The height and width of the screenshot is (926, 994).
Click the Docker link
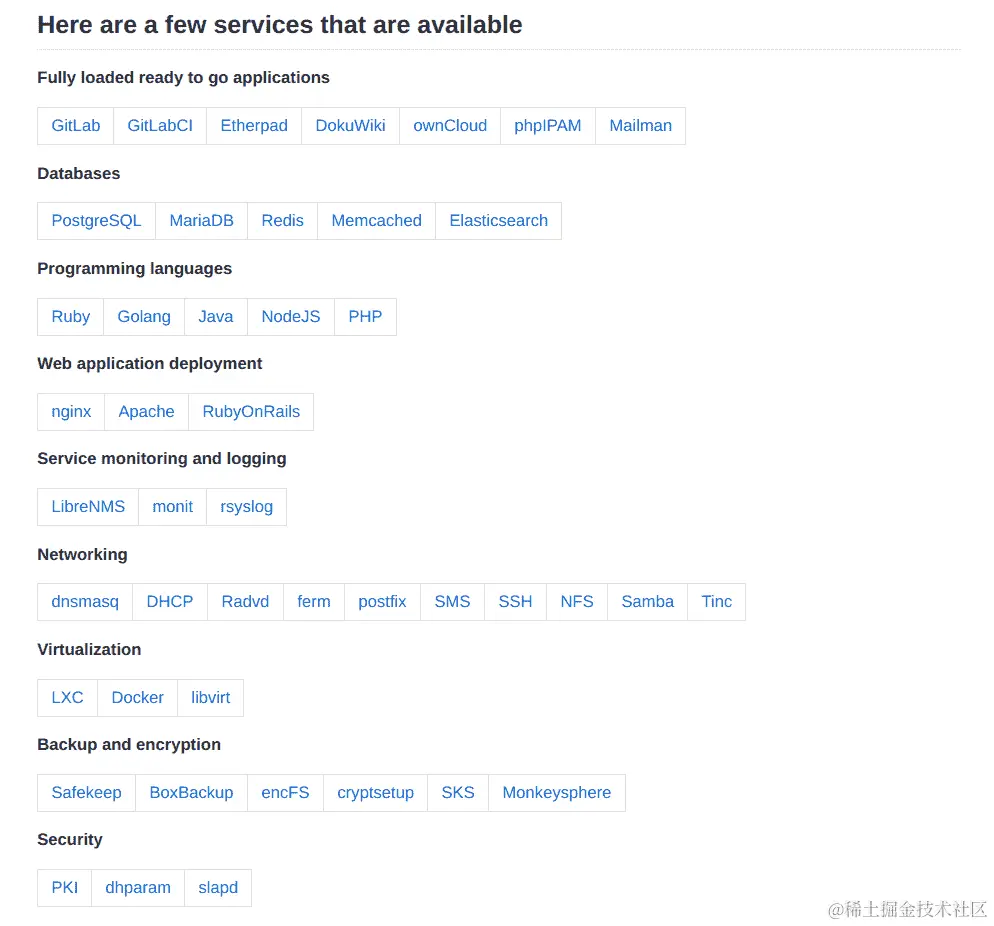(x=138, y=698)
